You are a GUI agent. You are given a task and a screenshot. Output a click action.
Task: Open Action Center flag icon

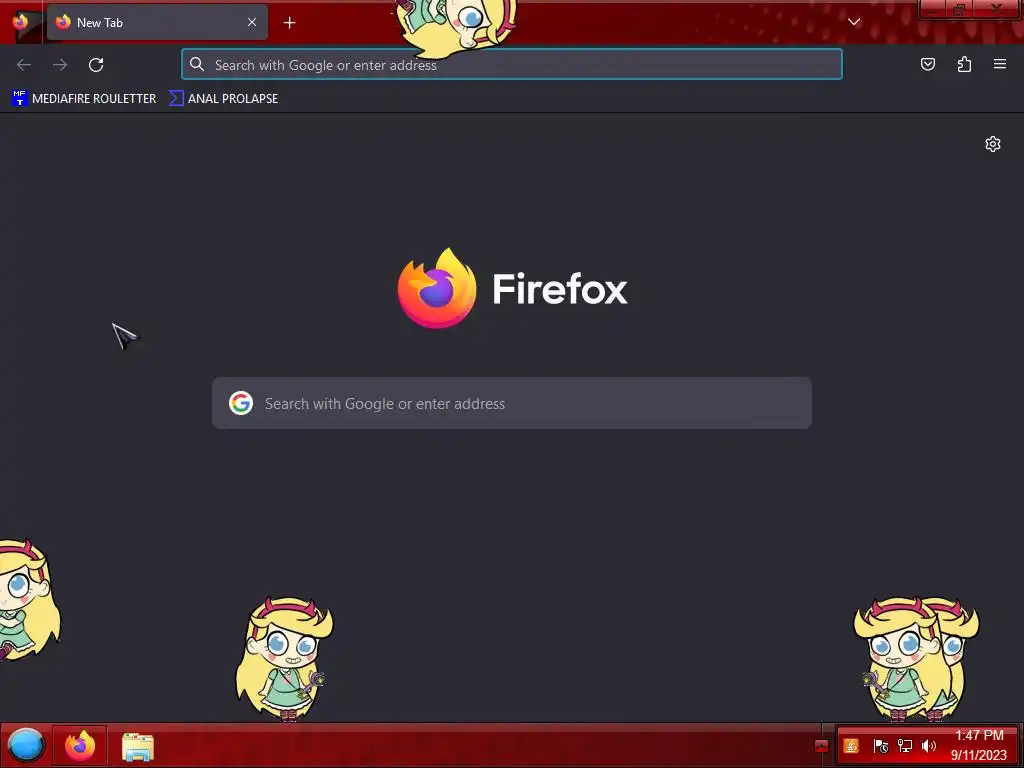click(x=880, y=746)
